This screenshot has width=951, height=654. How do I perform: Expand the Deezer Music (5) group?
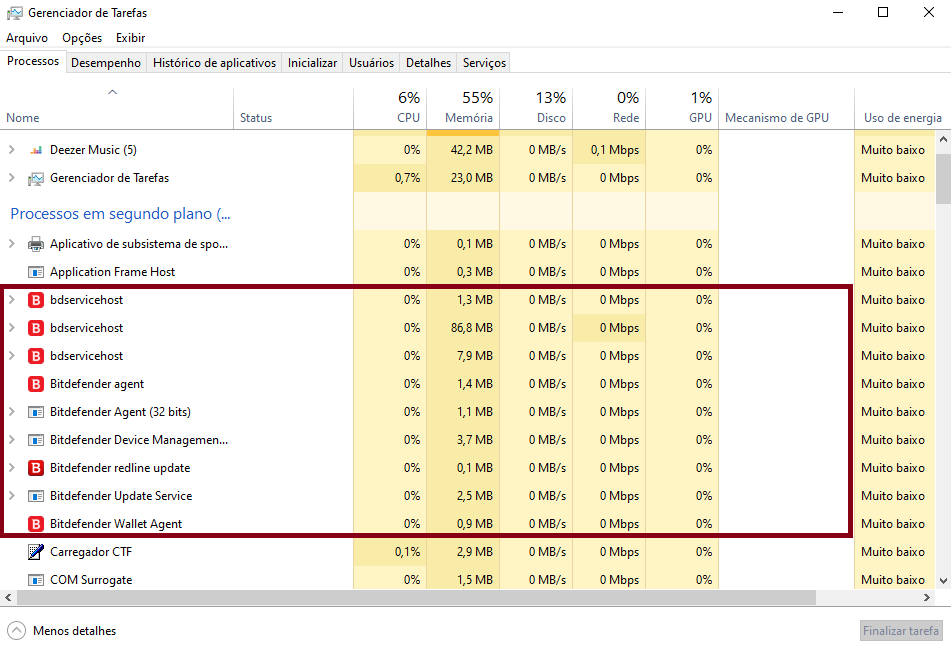click(x=12, y=149)
